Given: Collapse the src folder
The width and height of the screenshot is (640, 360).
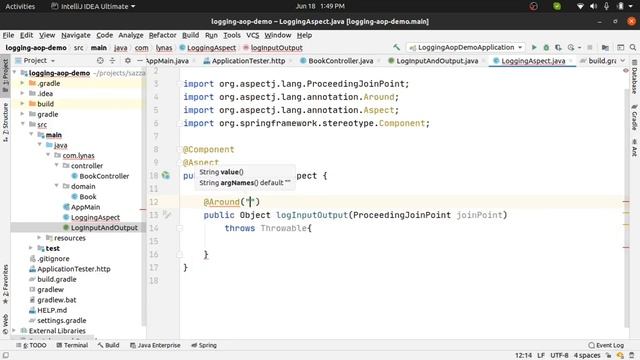Looking at the screenshot, I should point(22,124).
